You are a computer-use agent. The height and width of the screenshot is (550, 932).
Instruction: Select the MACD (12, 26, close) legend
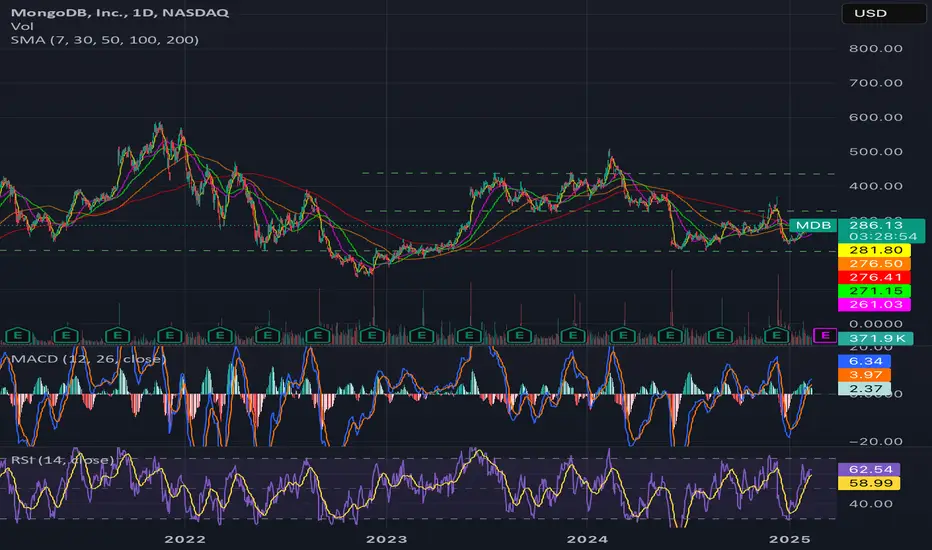point(88,359)
